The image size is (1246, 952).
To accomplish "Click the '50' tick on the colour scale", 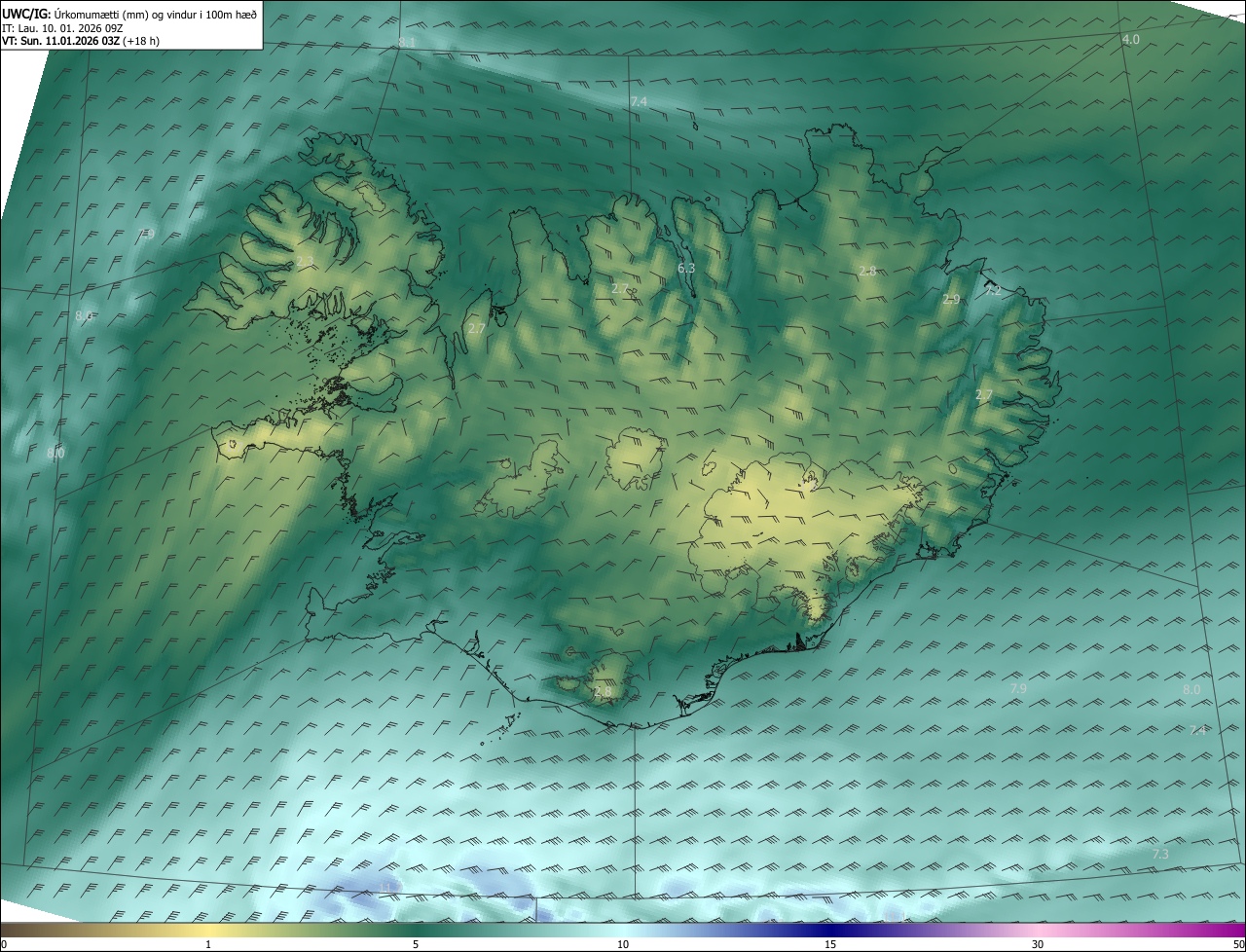I will pos(1239,945).
